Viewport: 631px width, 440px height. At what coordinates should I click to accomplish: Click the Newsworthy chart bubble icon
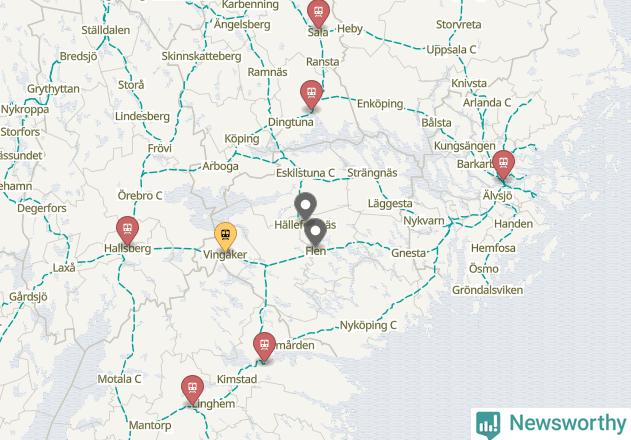click(x=488, y=425)
